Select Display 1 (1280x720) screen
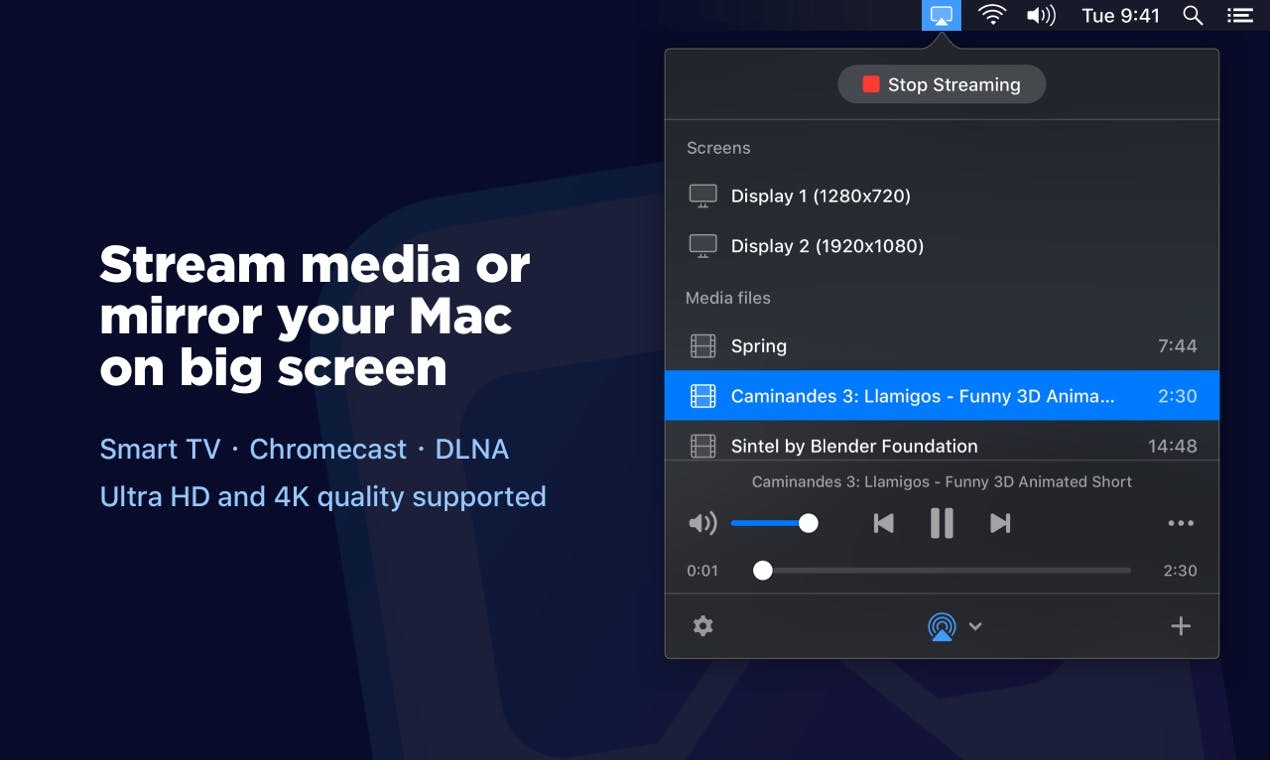This screenshot has height=760, width=1270. coord(942,196)
